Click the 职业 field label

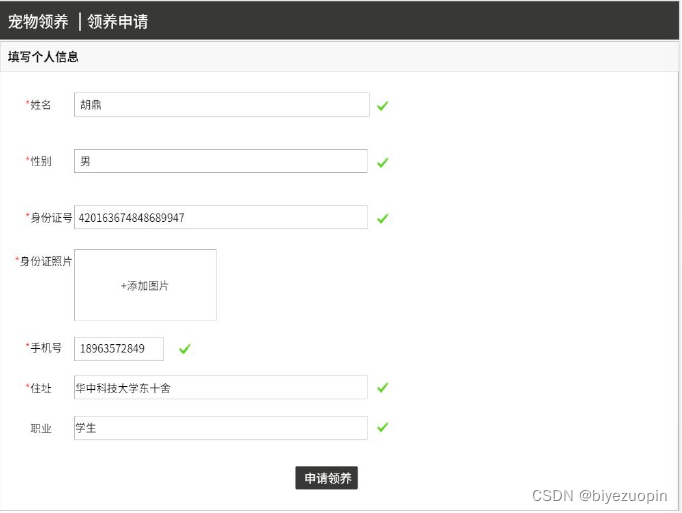(x=40, y=429)
